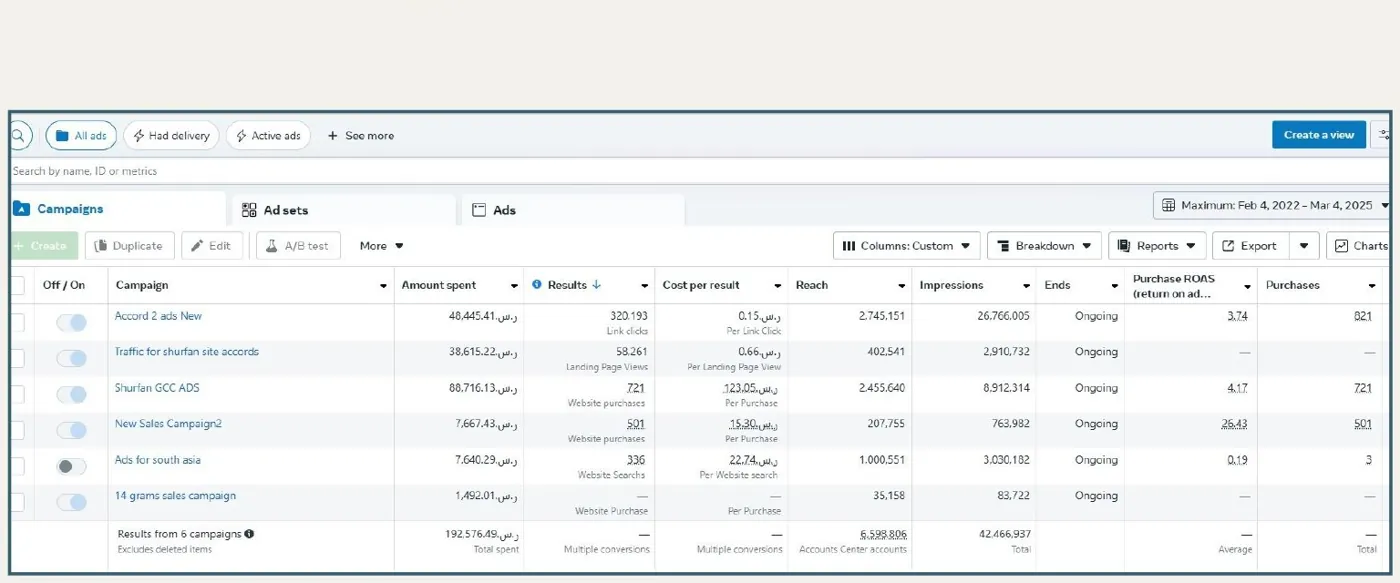Open the Breakdown dropdown
Image resolution: width=1400 pixels, height=583 pixels.
coord(1044,246)
